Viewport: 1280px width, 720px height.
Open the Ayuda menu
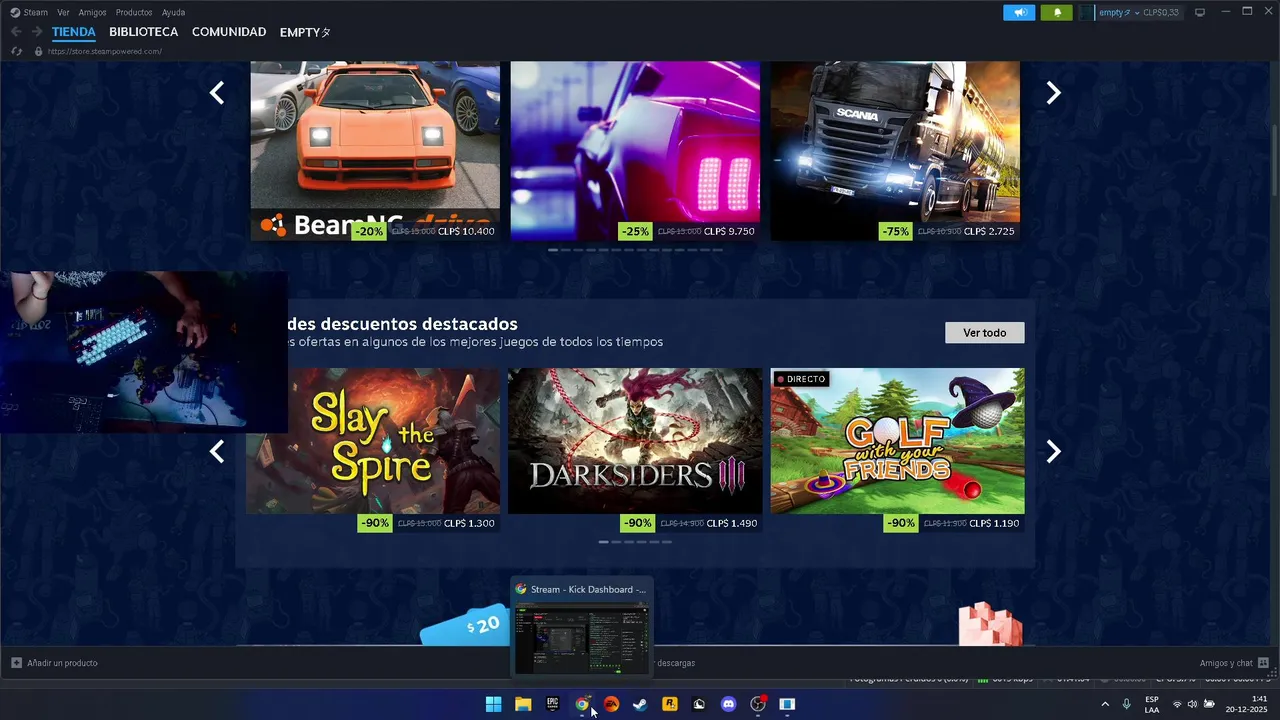pos(173,12)
